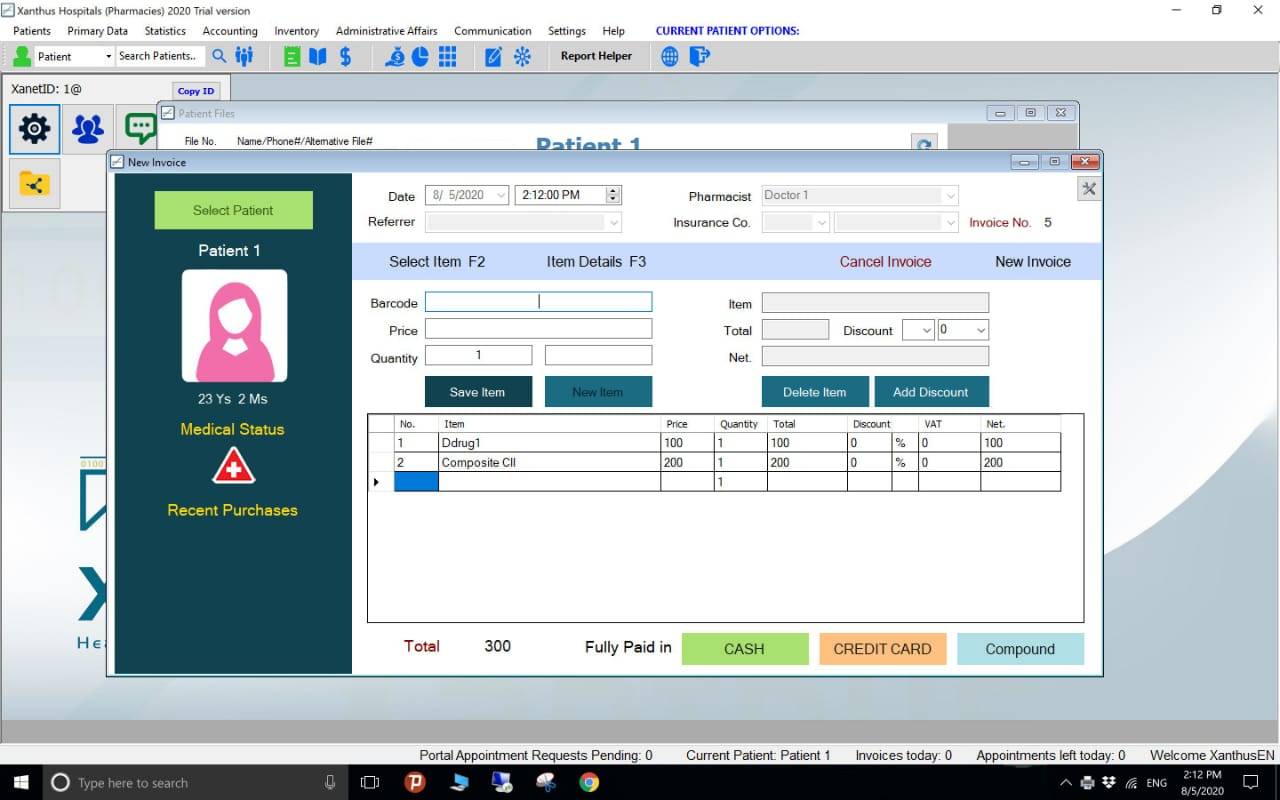Image resolution: width=1280 pixels, height=800 pixels.
Task: Open the yellow shared folder icon
Action: 35,184
